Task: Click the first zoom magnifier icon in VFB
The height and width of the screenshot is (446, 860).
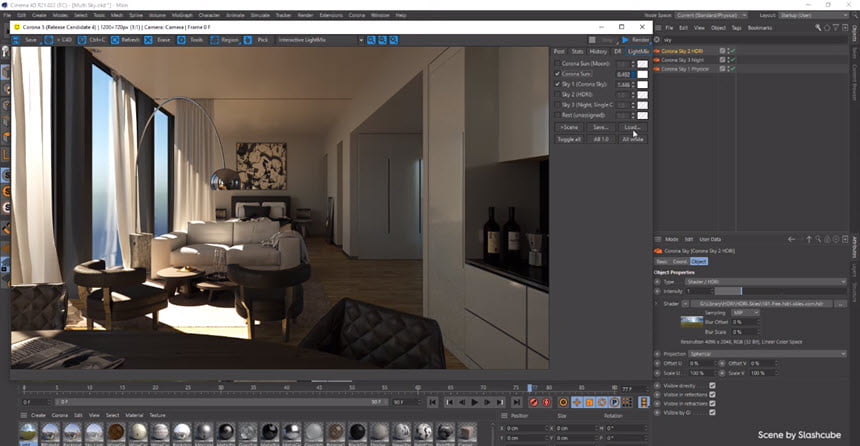Action: point(371,40)
